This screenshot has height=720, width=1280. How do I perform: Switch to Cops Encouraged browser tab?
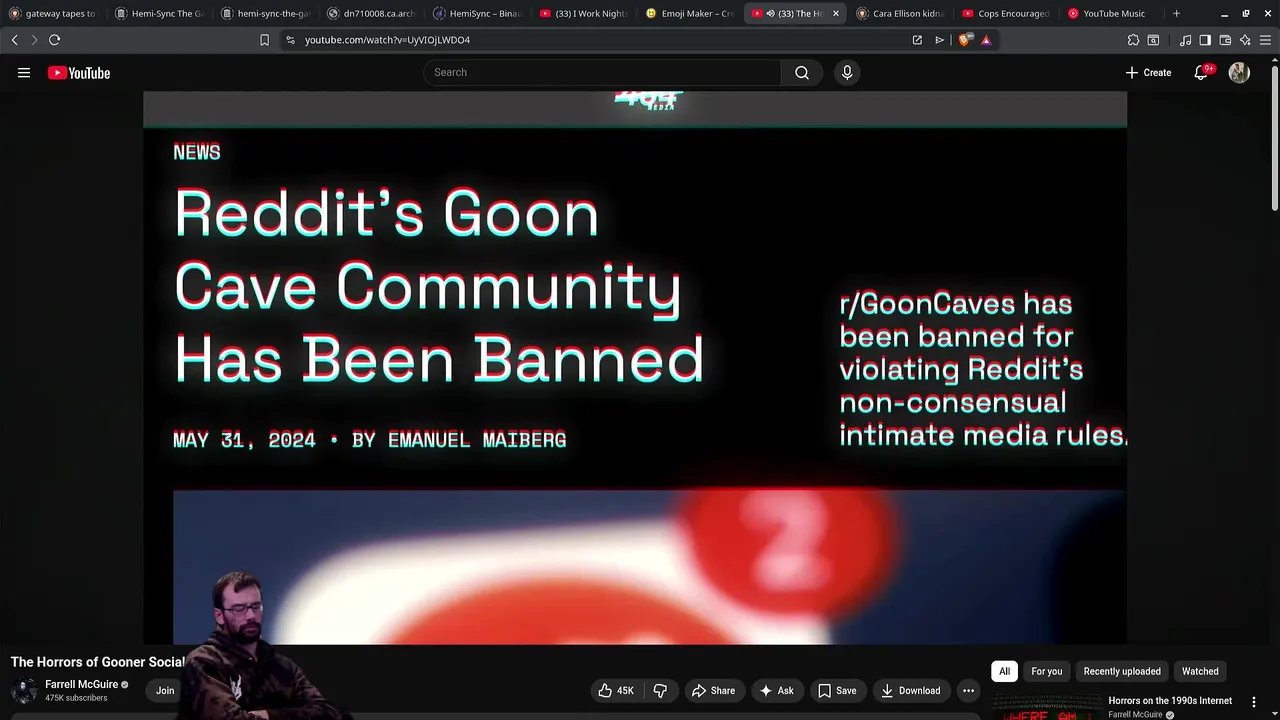1007,13
